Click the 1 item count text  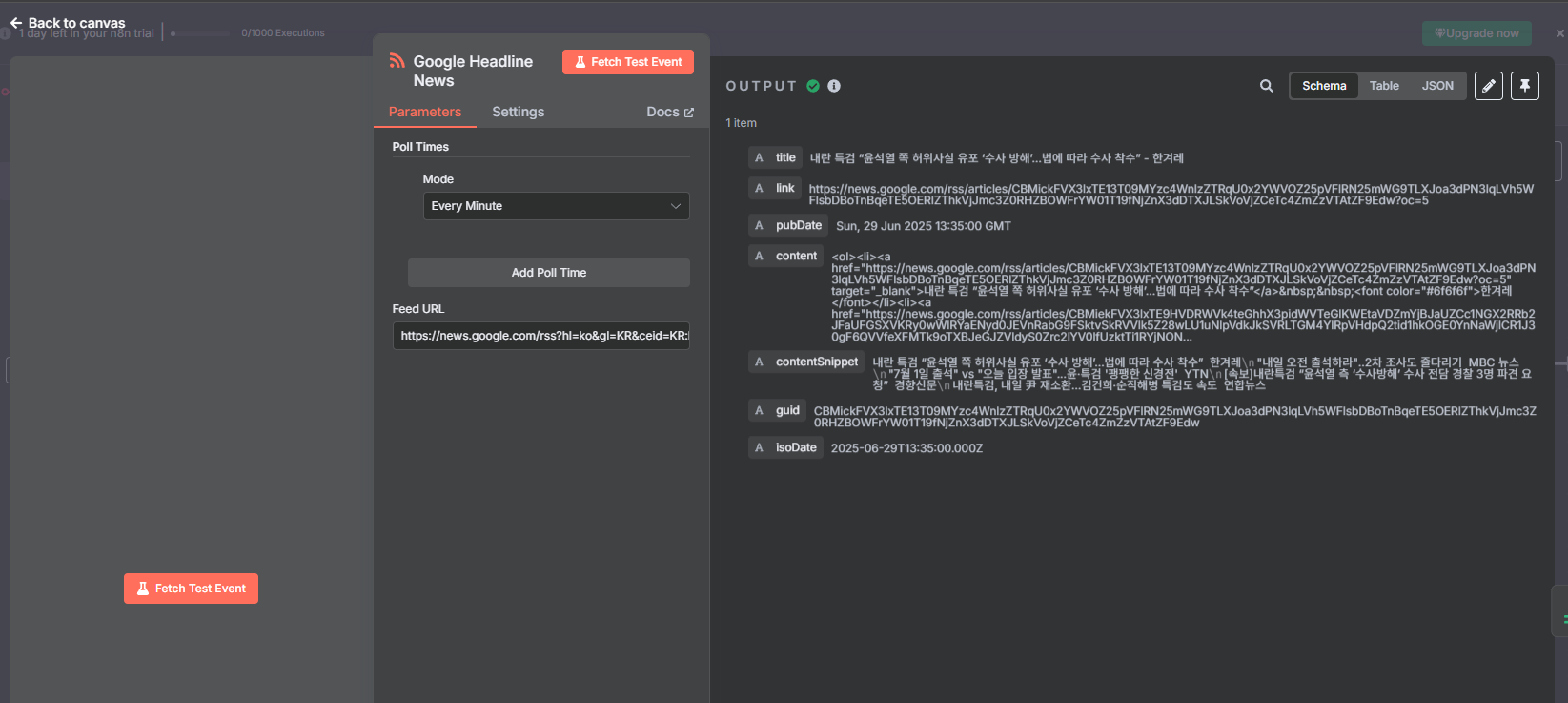[x=741, y=123]
